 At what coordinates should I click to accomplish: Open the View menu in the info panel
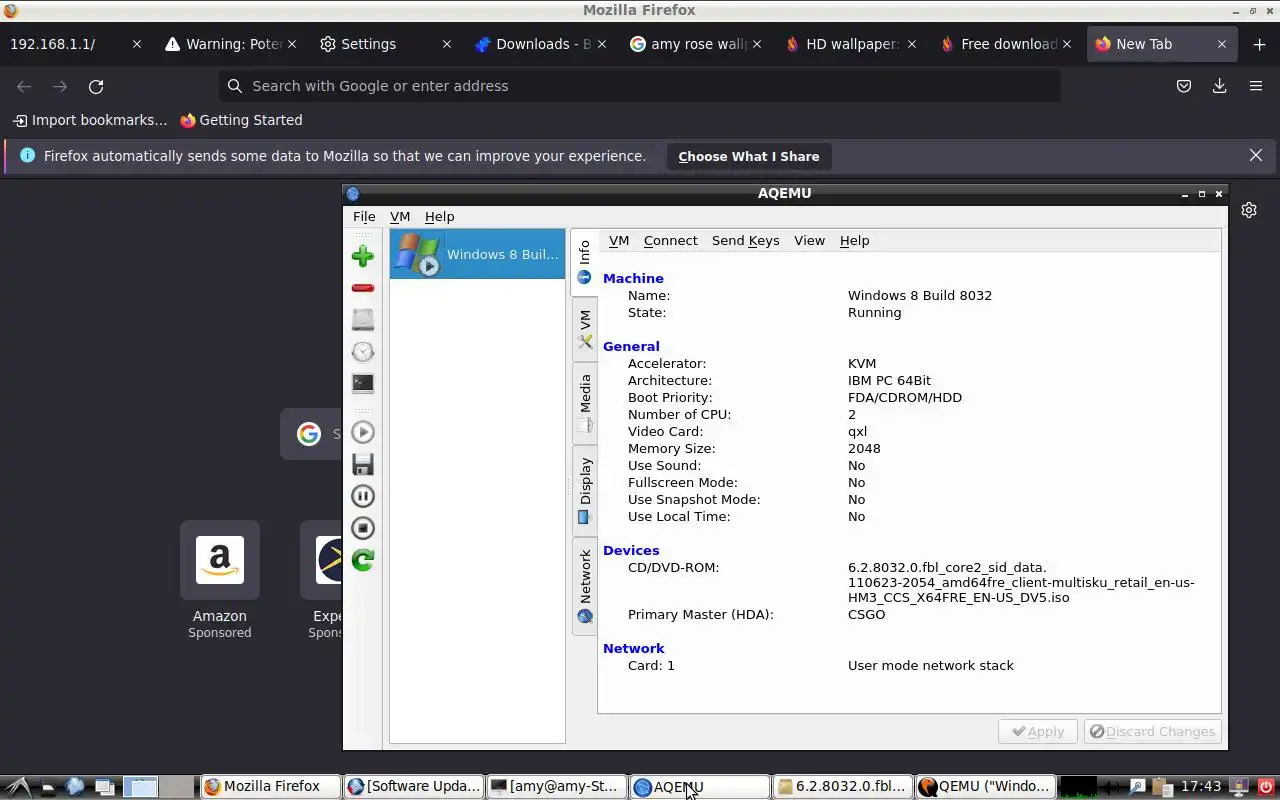[809, 240]
